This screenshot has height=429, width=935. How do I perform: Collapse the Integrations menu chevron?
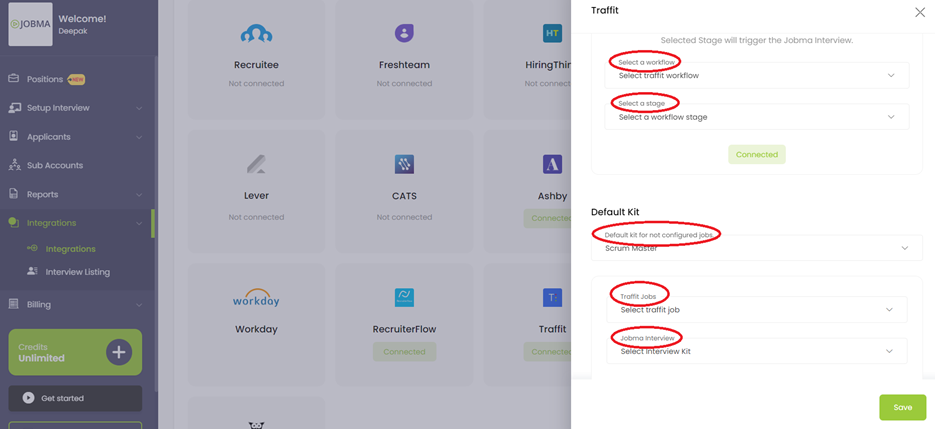[139, 223]
